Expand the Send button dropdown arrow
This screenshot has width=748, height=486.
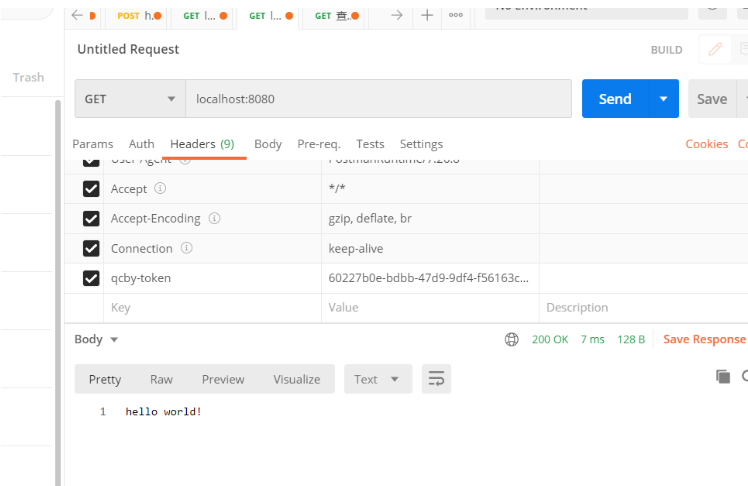[x=664, y=99]
